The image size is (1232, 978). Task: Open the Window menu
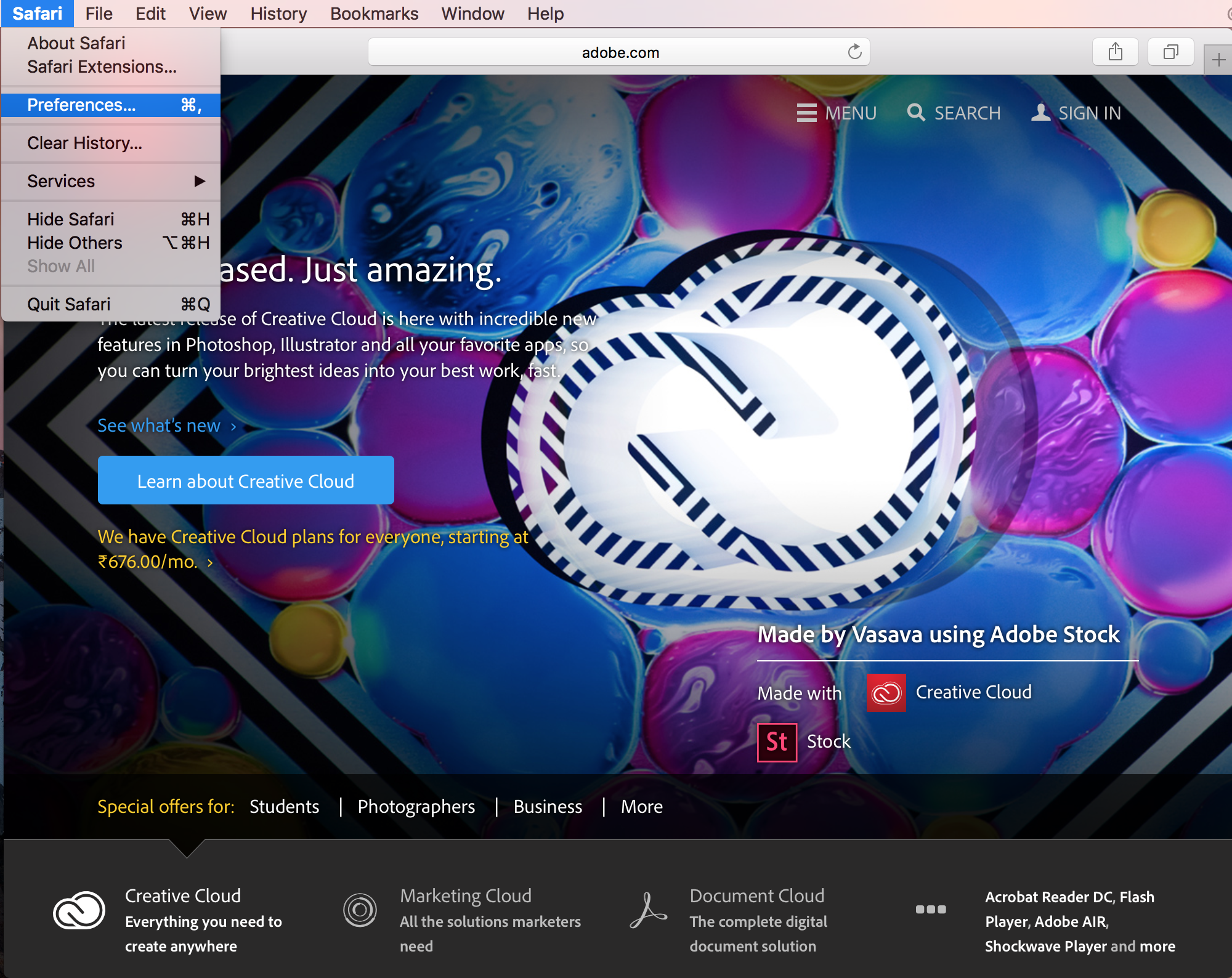coord(472,14)
